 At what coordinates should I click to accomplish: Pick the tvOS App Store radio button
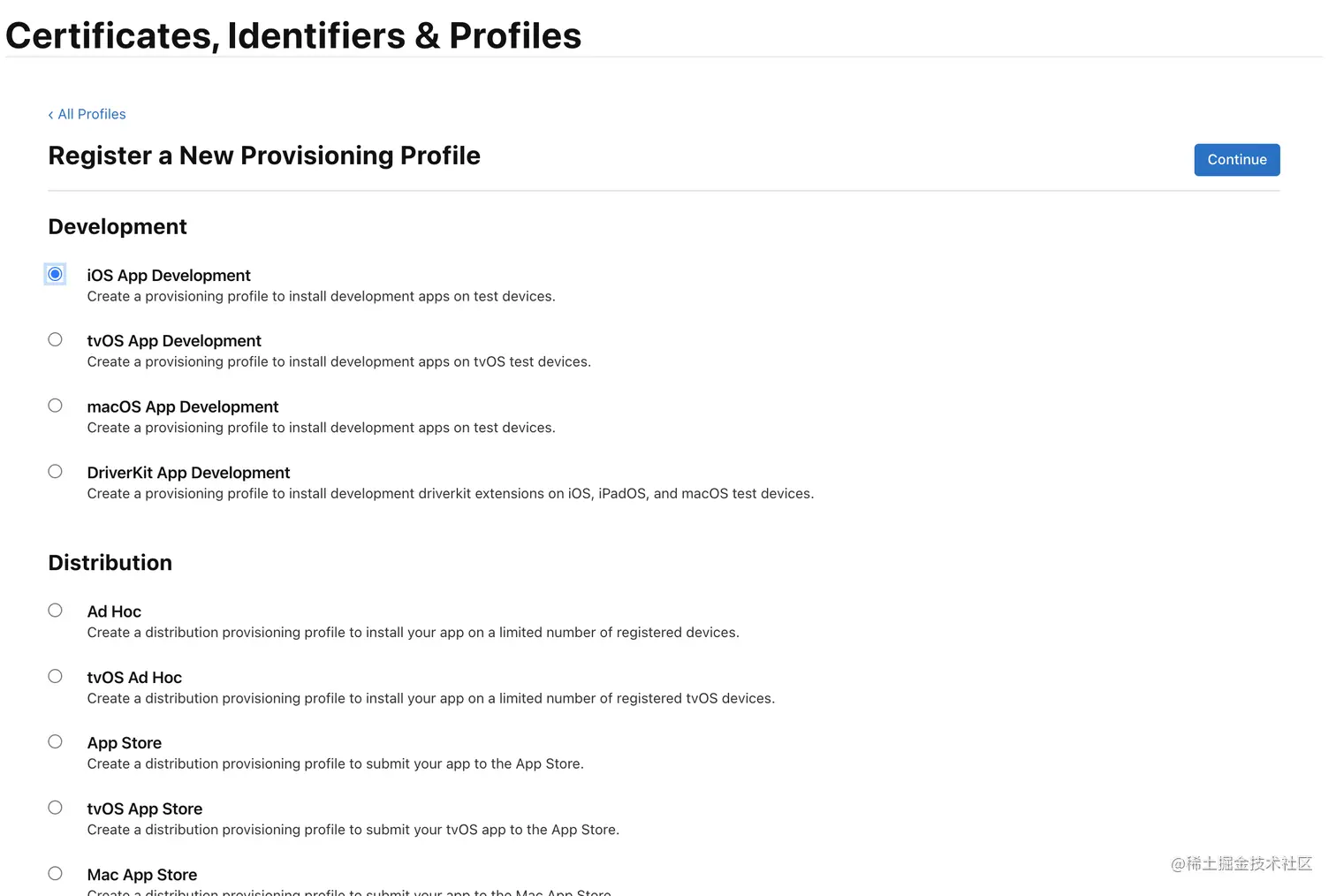(x=55, y=808)
